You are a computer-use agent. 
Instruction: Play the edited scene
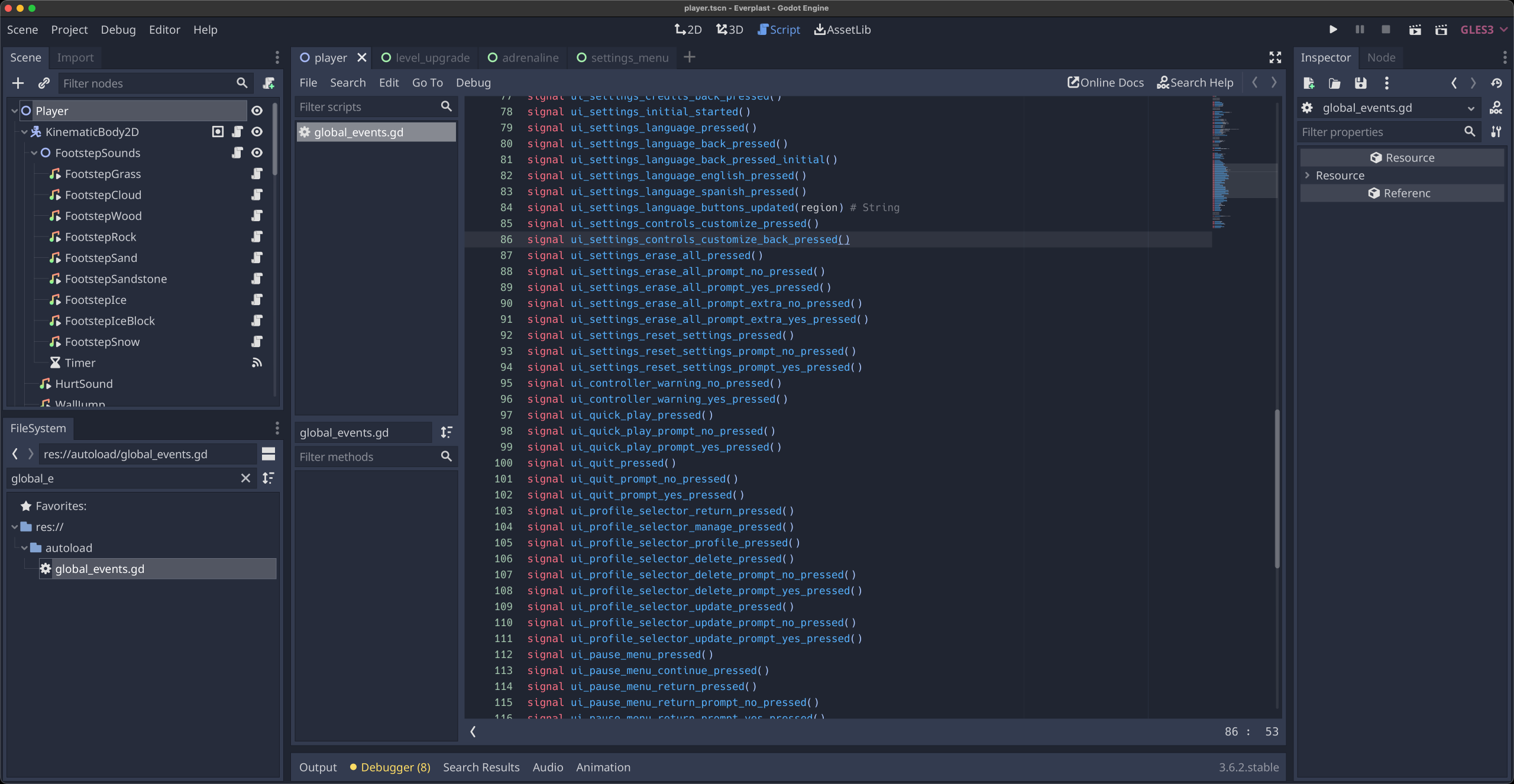pyautogui.click(x=1415, y=30)
